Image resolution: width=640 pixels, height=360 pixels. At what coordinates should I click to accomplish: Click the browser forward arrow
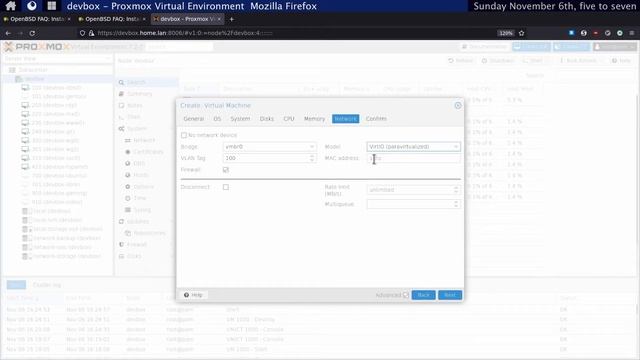pos(20,33)
